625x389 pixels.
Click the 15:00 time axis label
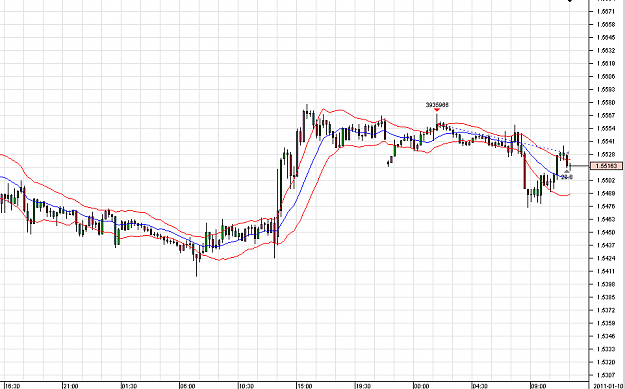[x=305, y=386]
